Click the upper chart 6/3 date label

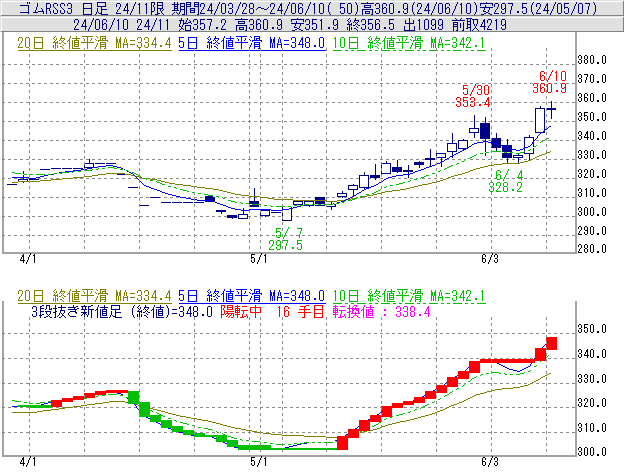[489, 259]
